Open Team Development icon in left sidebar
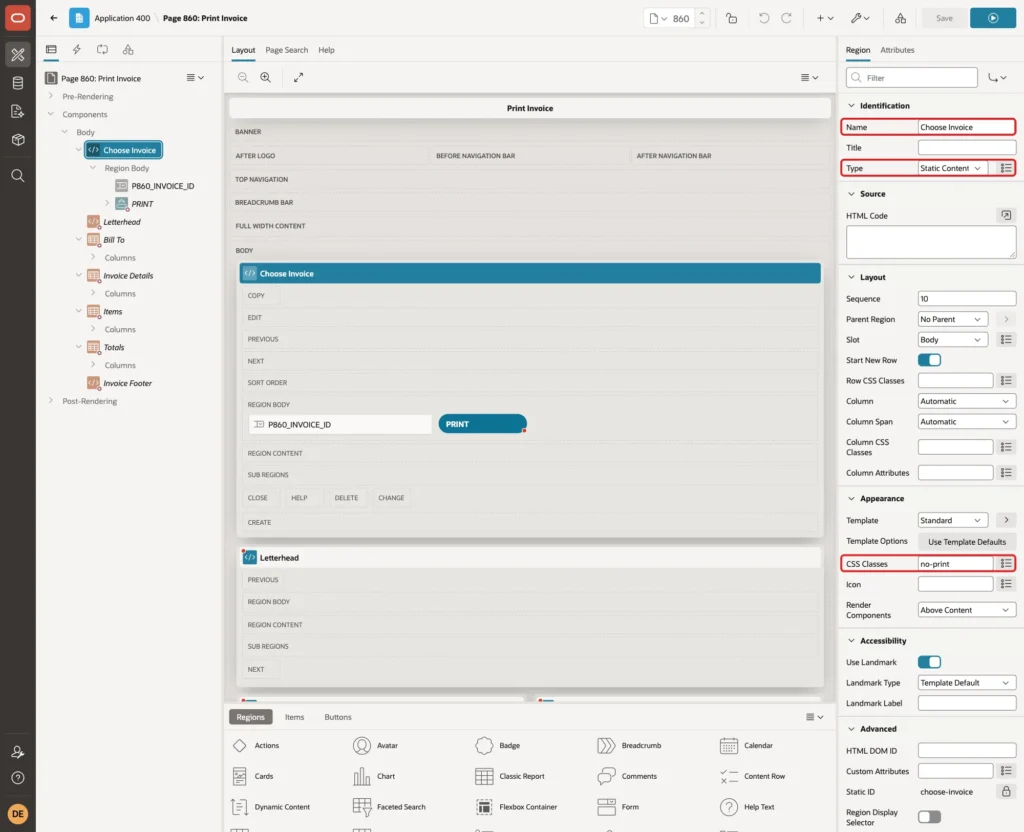This screenshot has height=832, width=1024. tap(18, 111)
